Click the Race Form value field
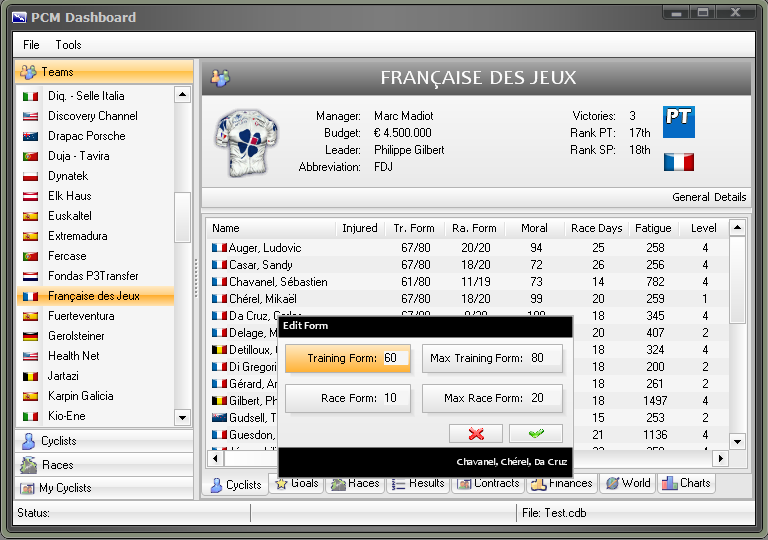This screenshot has height=540, width=768. point(394,398)
